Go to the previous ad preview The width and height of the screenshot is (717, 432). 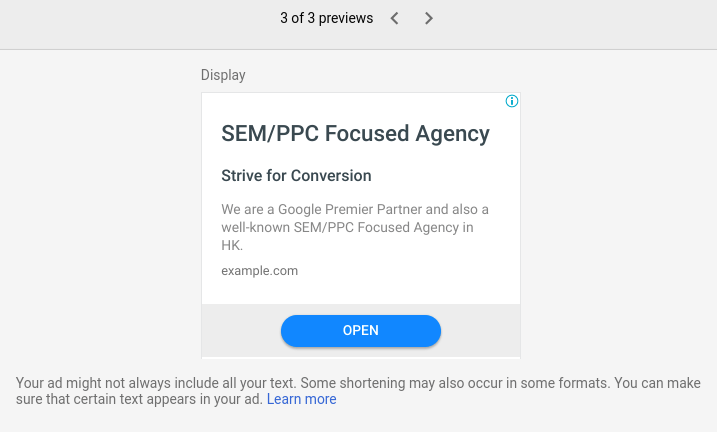click(x=395, y=18)
